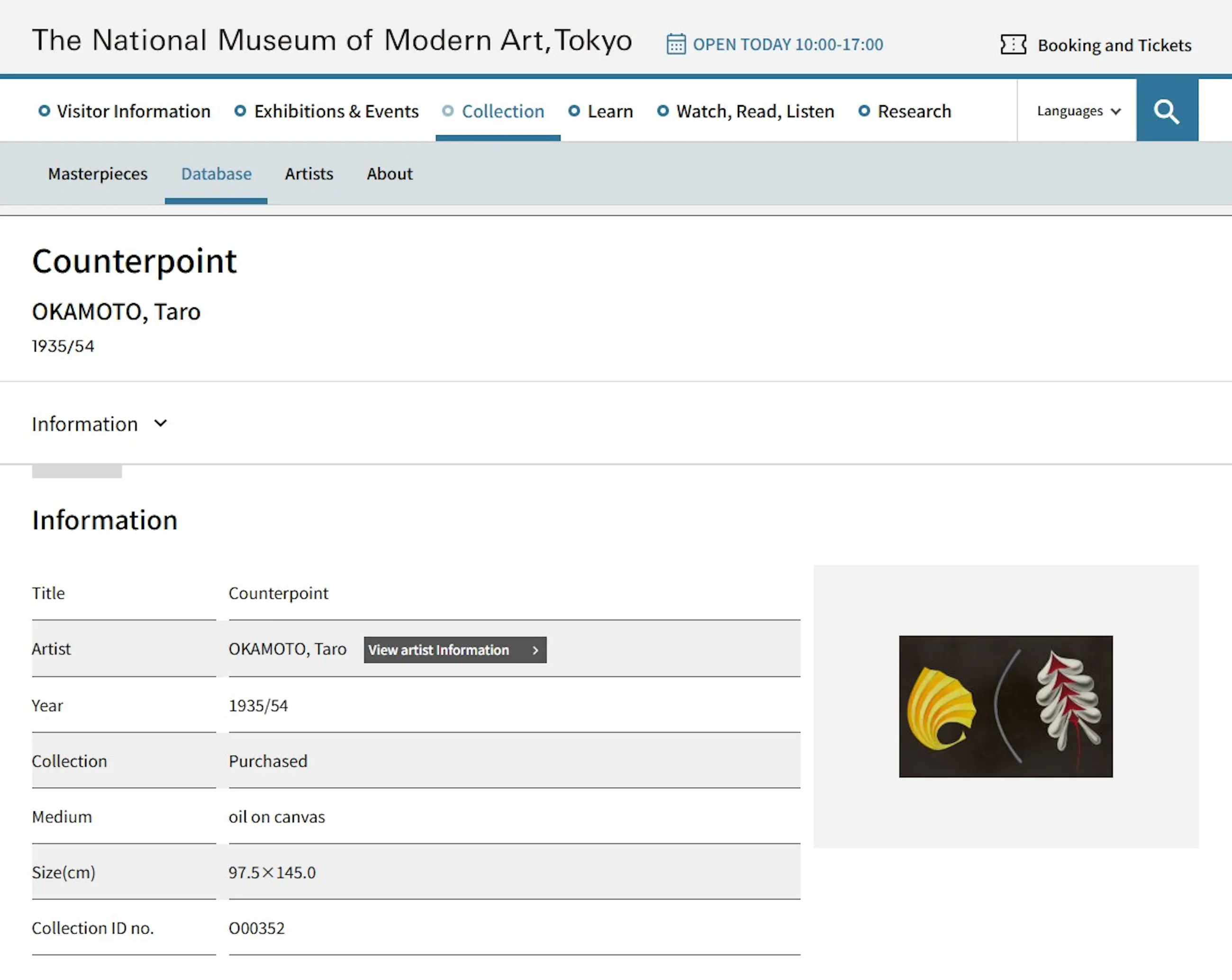The width and height of the screenshot is (1232, 980).
Task: Click the magnifying glass search icon
Action: point(1166,111)
